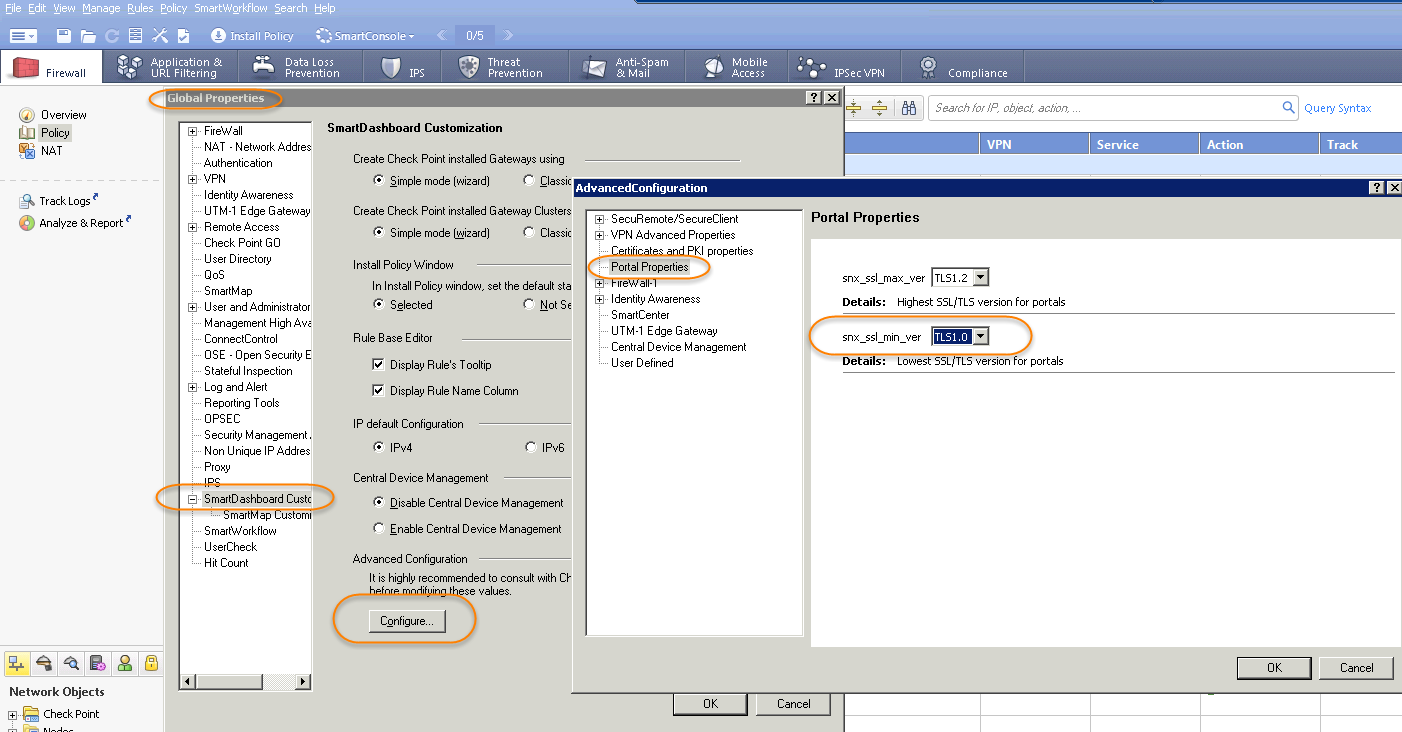This screenshot has height=732, width=1402.
Task: Select the VPN Communities lock icon
Action: pos(151,663)
